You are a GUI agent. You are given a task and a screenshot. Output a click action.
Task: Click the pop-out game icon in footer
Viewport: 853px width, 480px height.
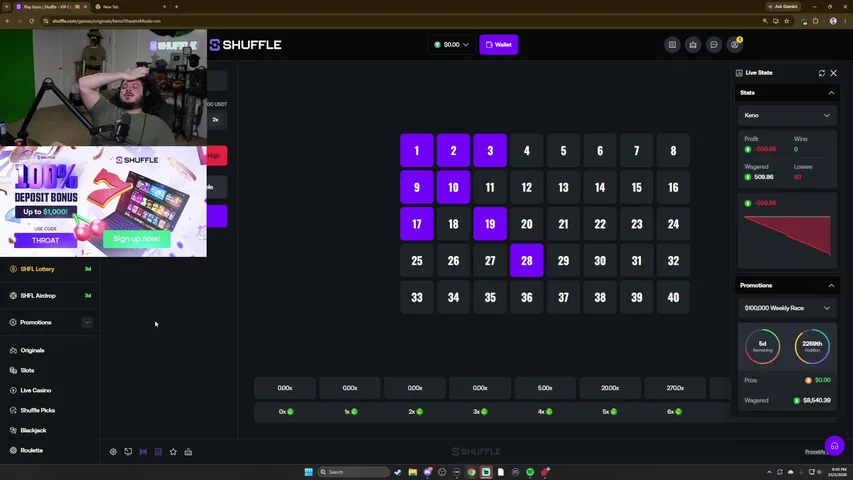click(x=128, y=452)
